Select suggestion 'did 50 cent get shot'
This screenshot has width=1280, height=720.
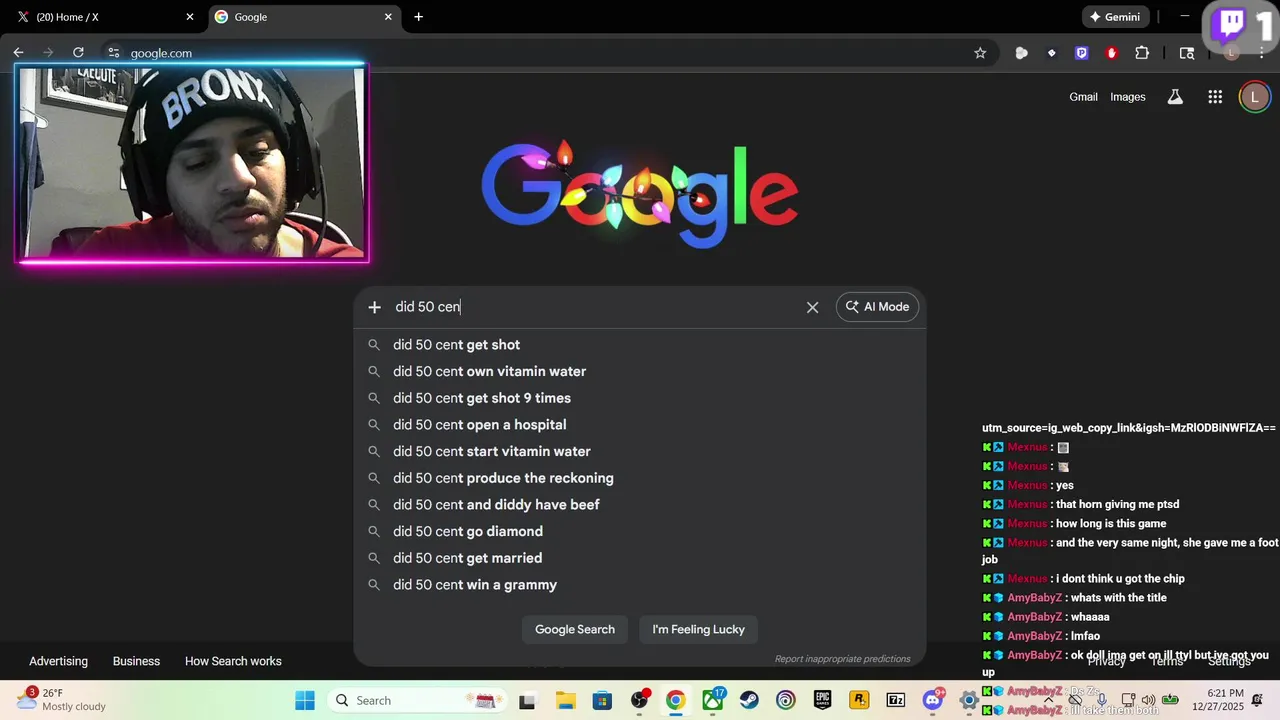(x=640, y=345)
